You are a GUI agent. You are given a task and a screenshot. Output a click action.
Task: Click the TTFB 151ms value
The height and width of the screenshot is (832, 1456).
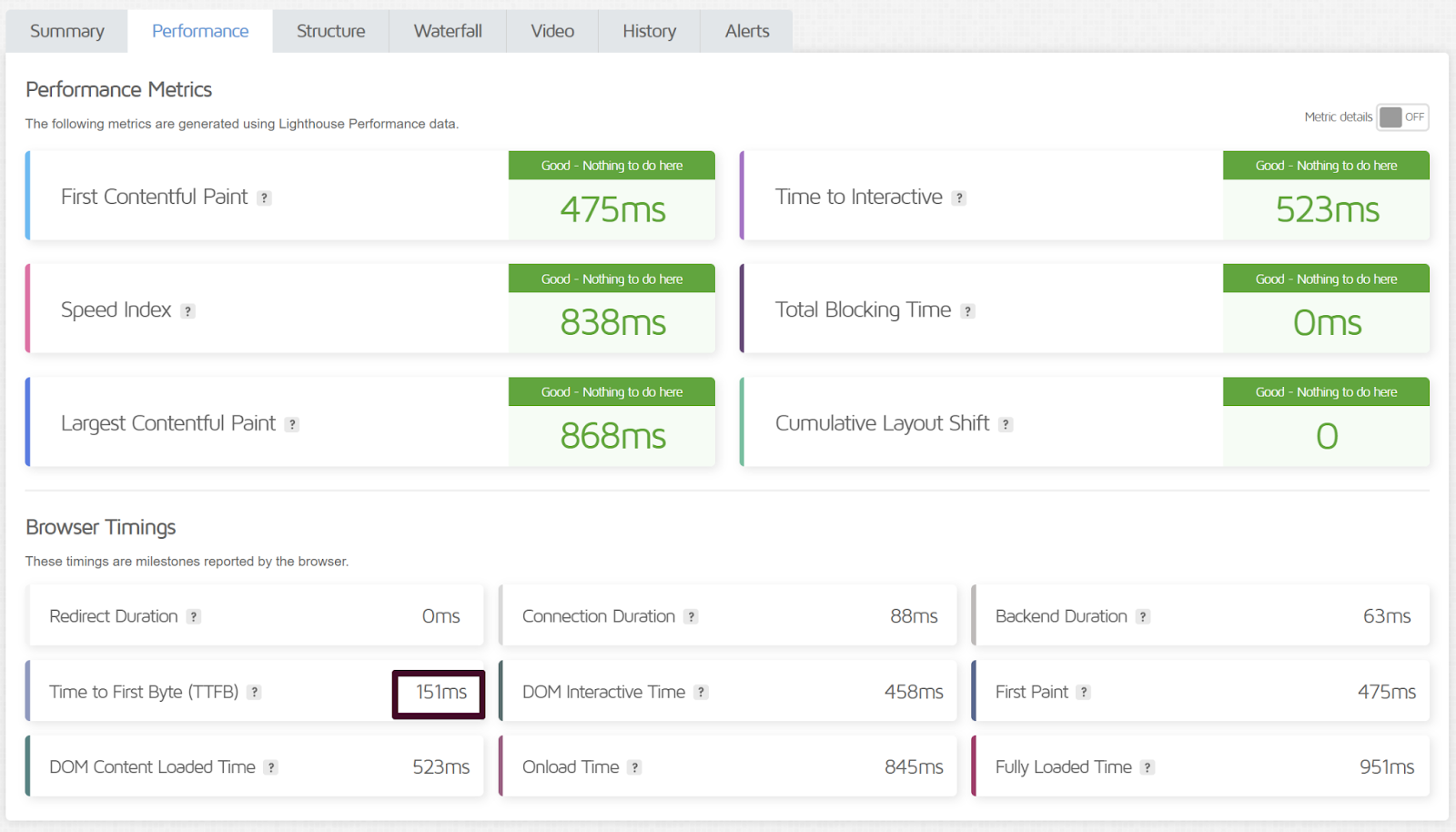click(x=441, y=692)
